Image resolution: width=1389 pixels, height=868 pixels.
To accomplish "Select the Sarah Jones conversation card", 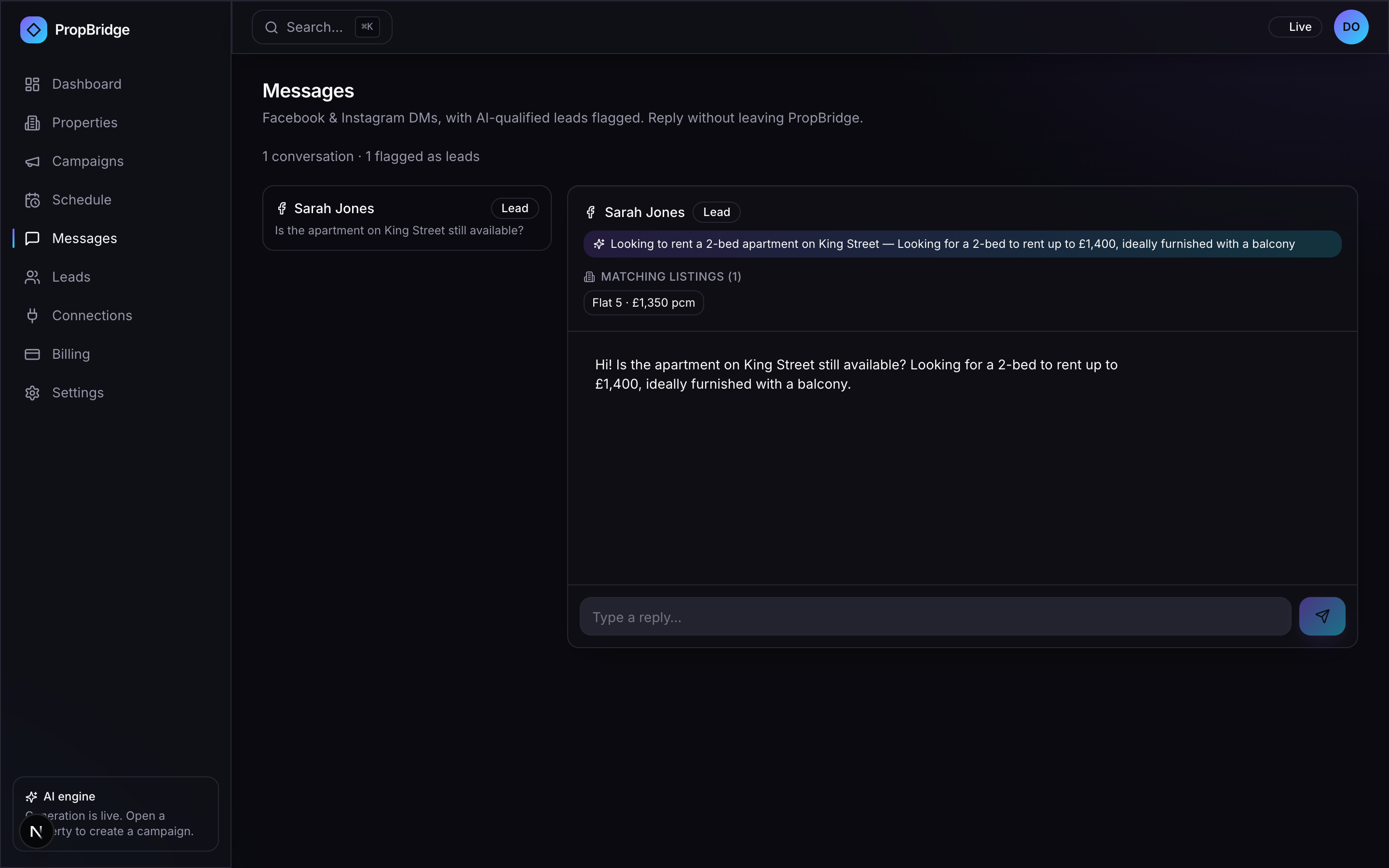I will point(407,218).
